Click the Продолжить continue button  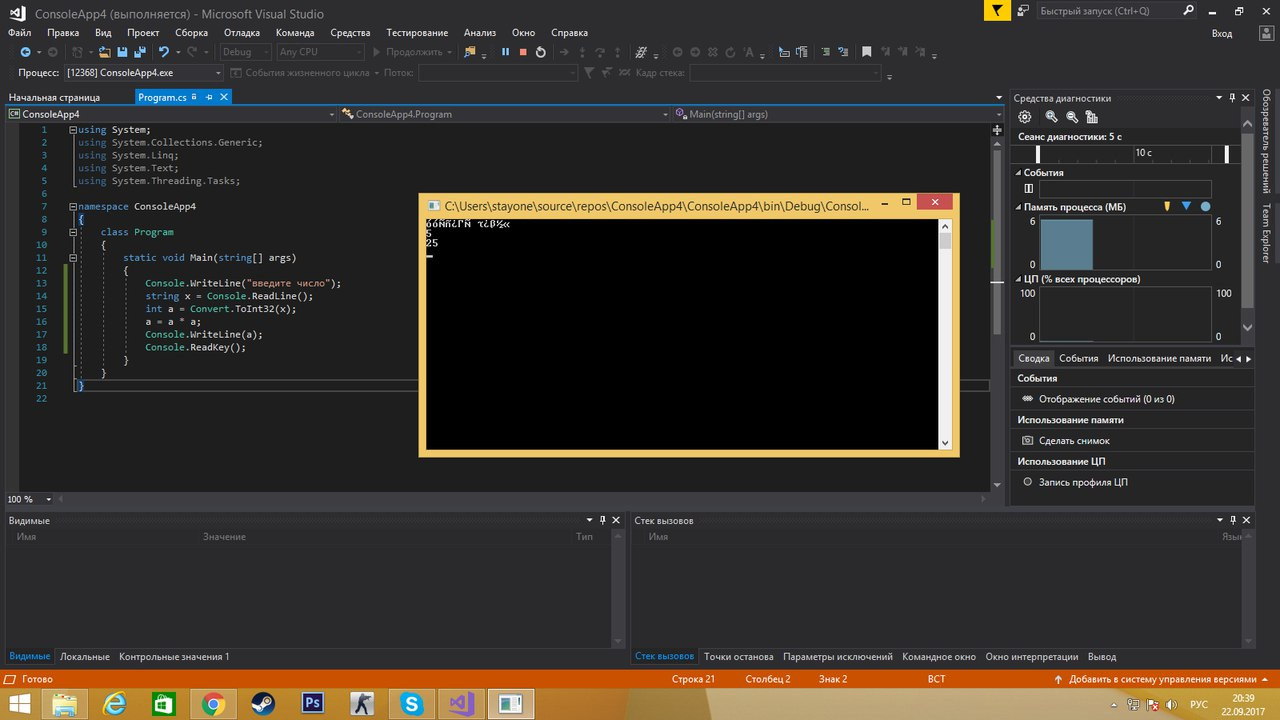click(412, 52)
